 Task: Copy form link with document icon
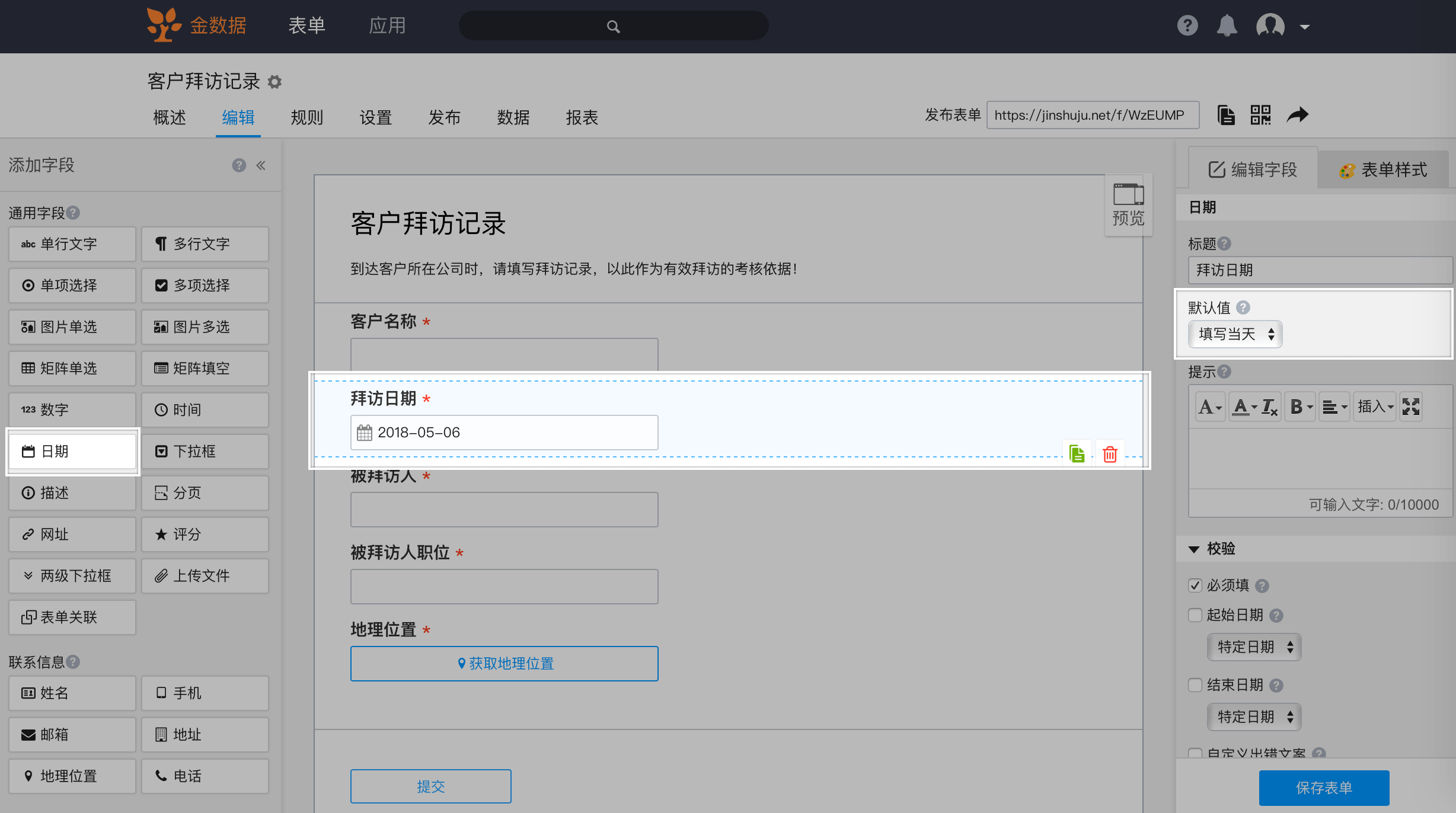[x=1226, y=115]
